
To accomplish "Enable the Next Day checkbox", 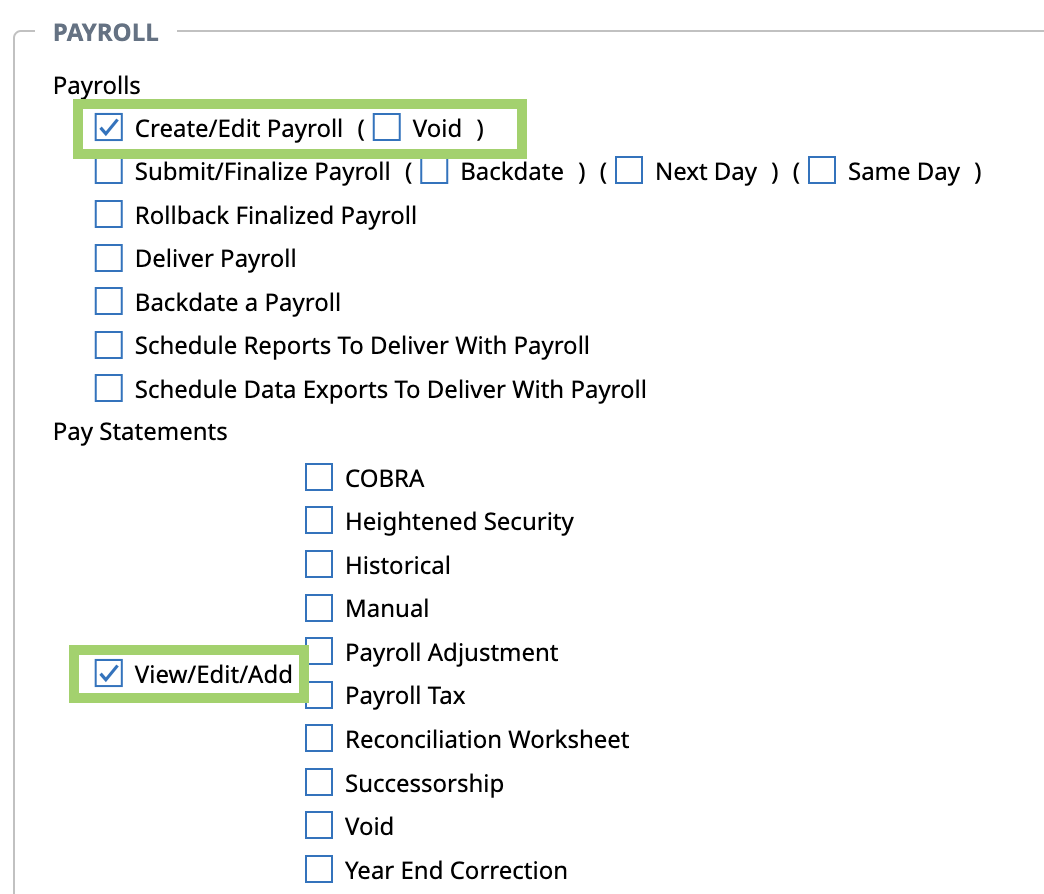I will [629, 170].
